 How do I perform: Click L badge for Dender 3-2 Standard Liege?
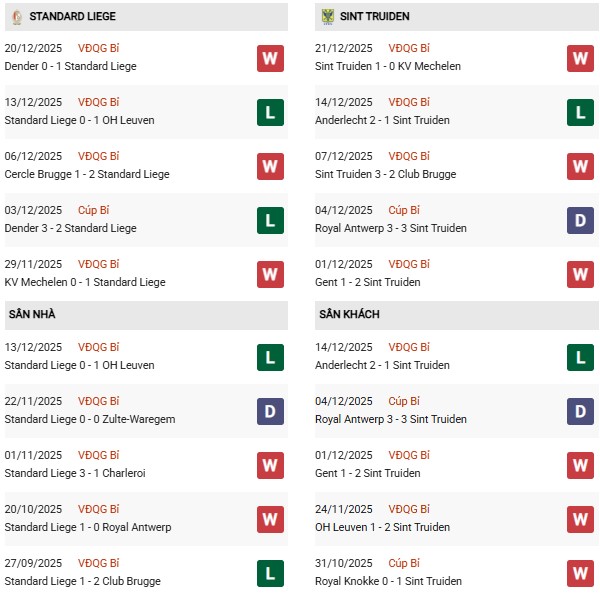tap(270, 220)
